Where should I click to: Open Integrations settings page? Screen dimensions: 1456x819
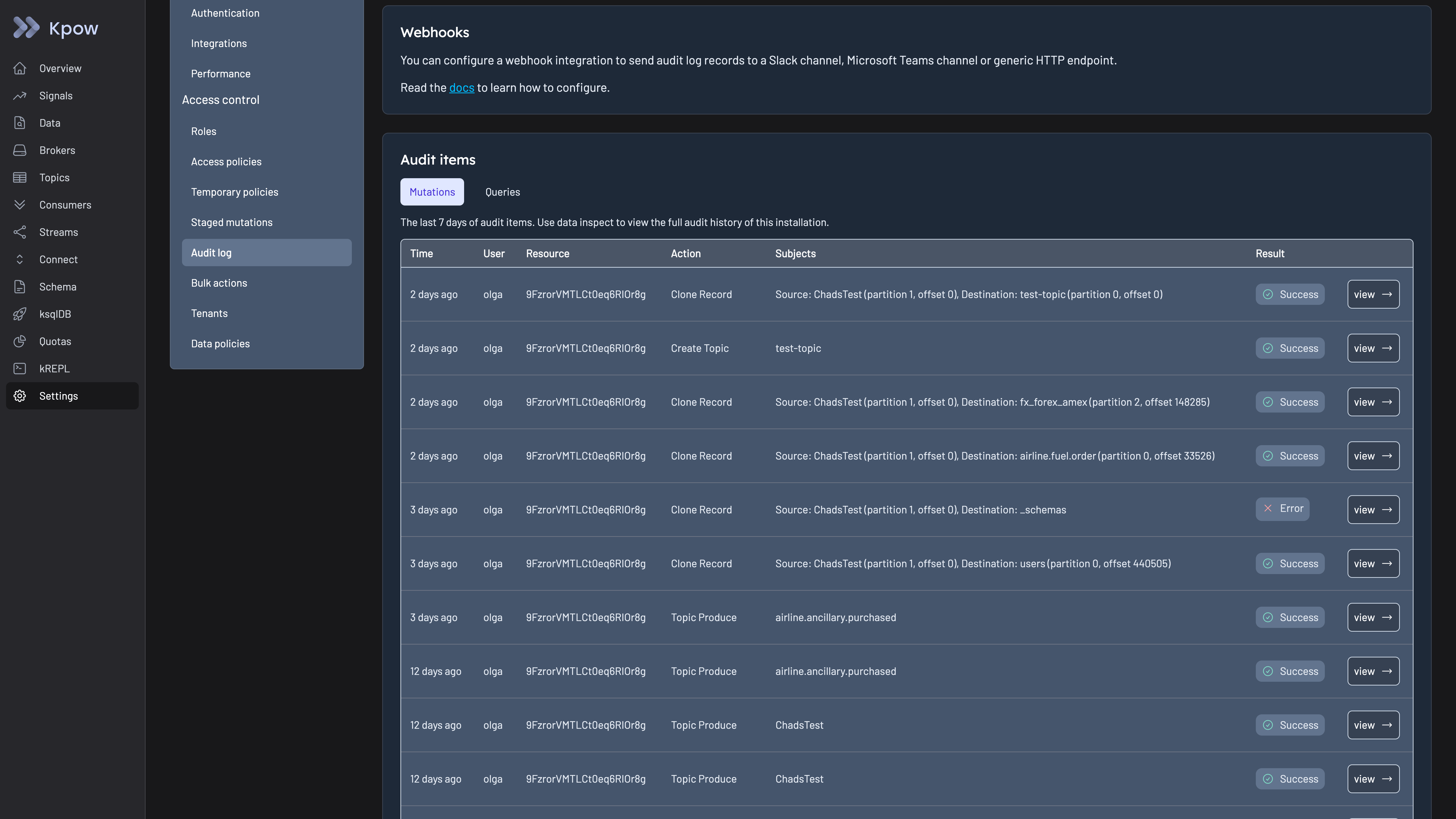pyautogui.click(x=219, y=43)
